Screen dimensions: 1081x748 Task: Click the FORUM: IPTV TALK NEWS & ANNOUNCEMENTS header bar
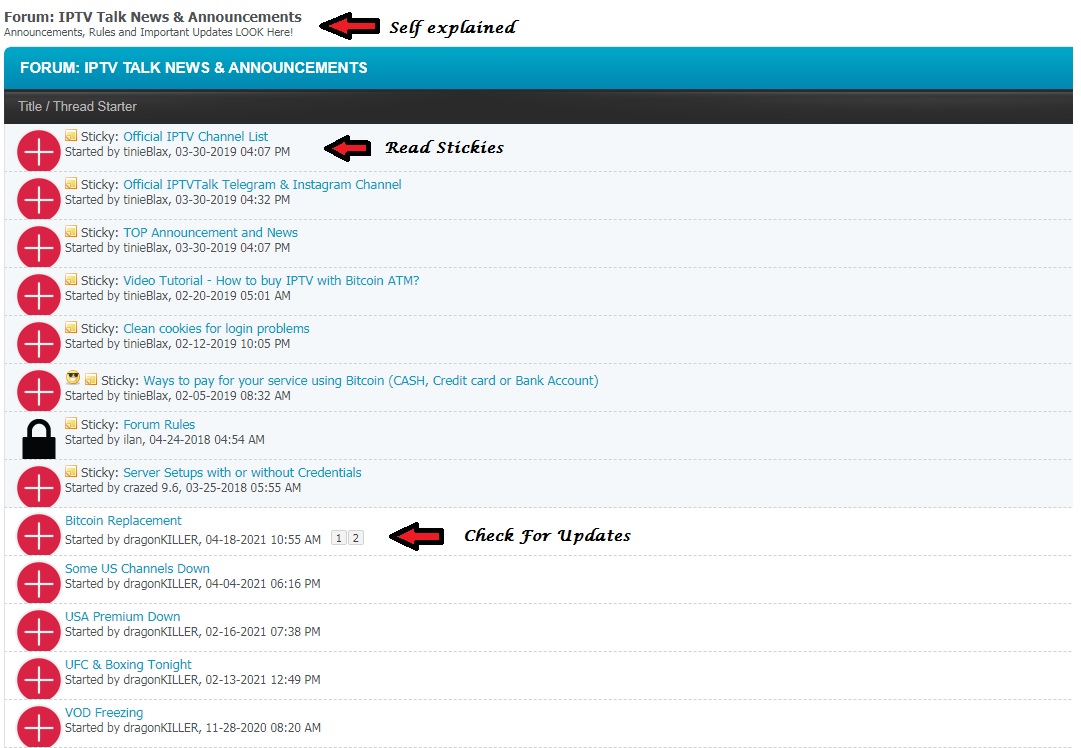pyautogui.click(x=538, y=68)
